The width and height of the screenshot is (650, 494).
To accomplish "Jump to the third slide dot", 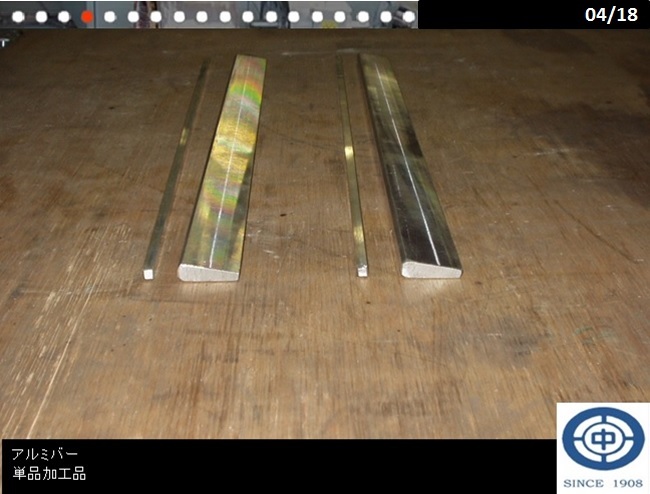I will 64,16.
